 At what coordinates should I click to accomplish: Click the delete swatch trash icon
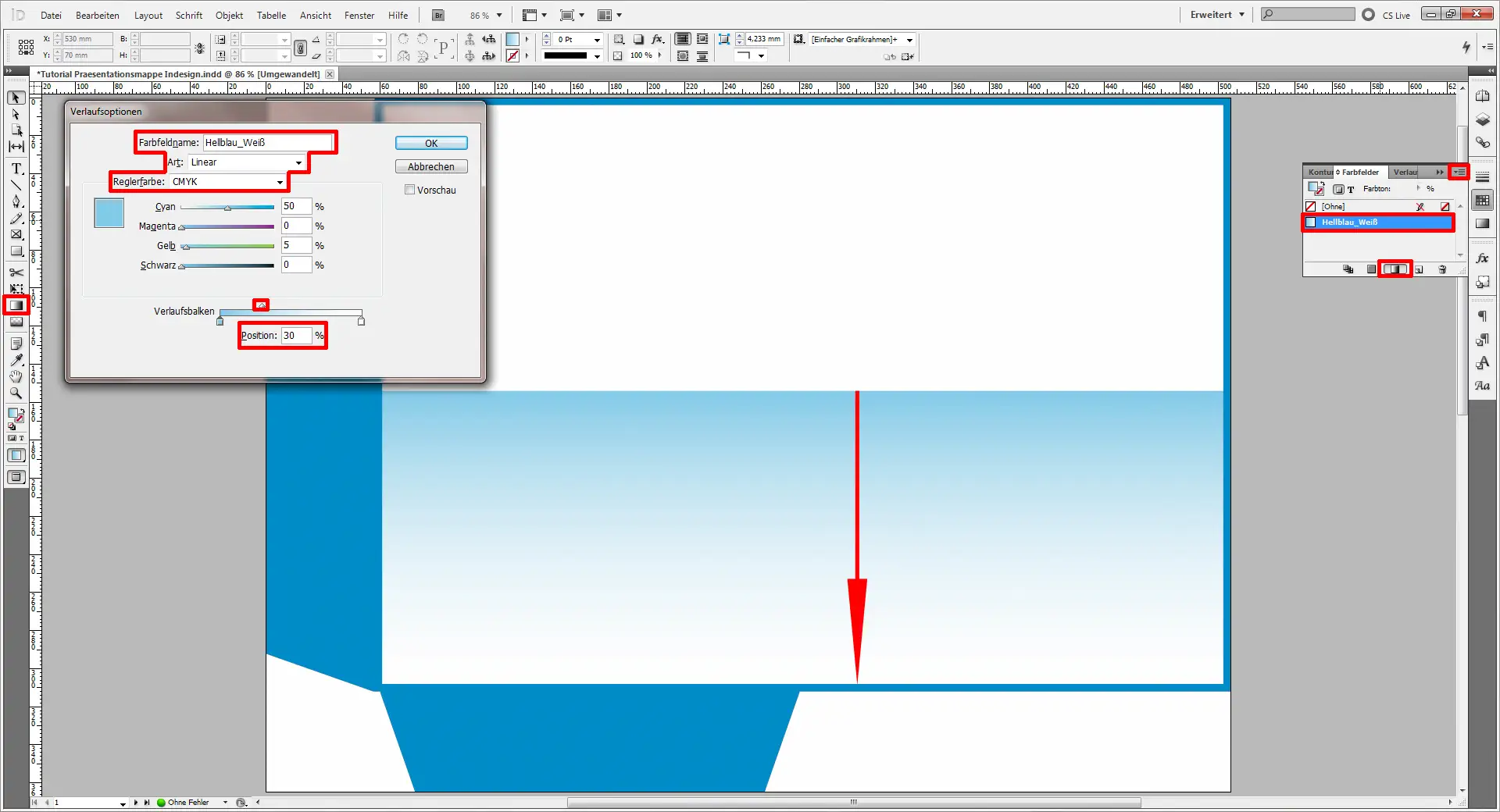[1442, 270]
